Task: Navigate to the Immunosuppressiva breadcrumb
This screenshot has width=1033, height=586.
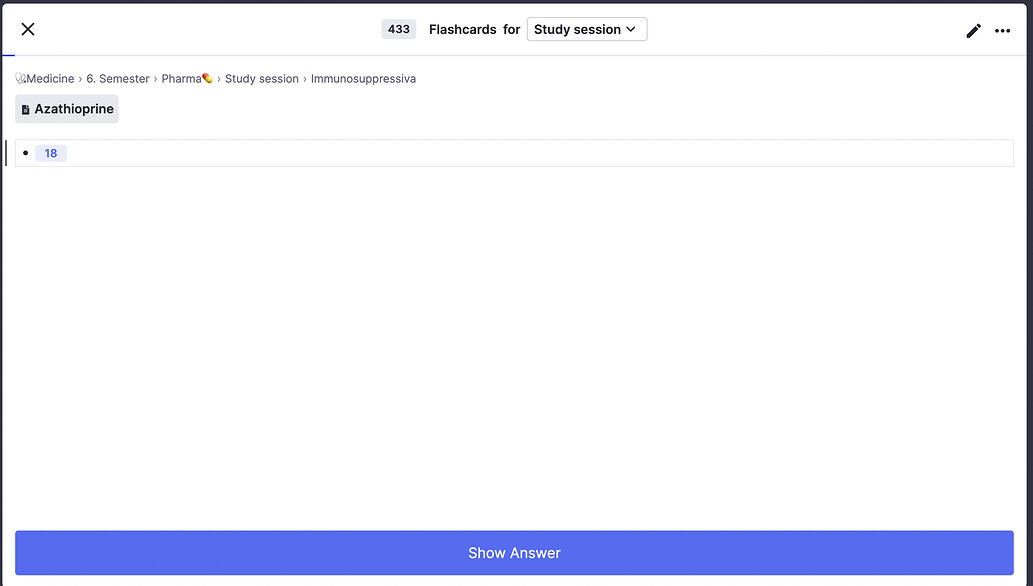Action: pos(363,78)
